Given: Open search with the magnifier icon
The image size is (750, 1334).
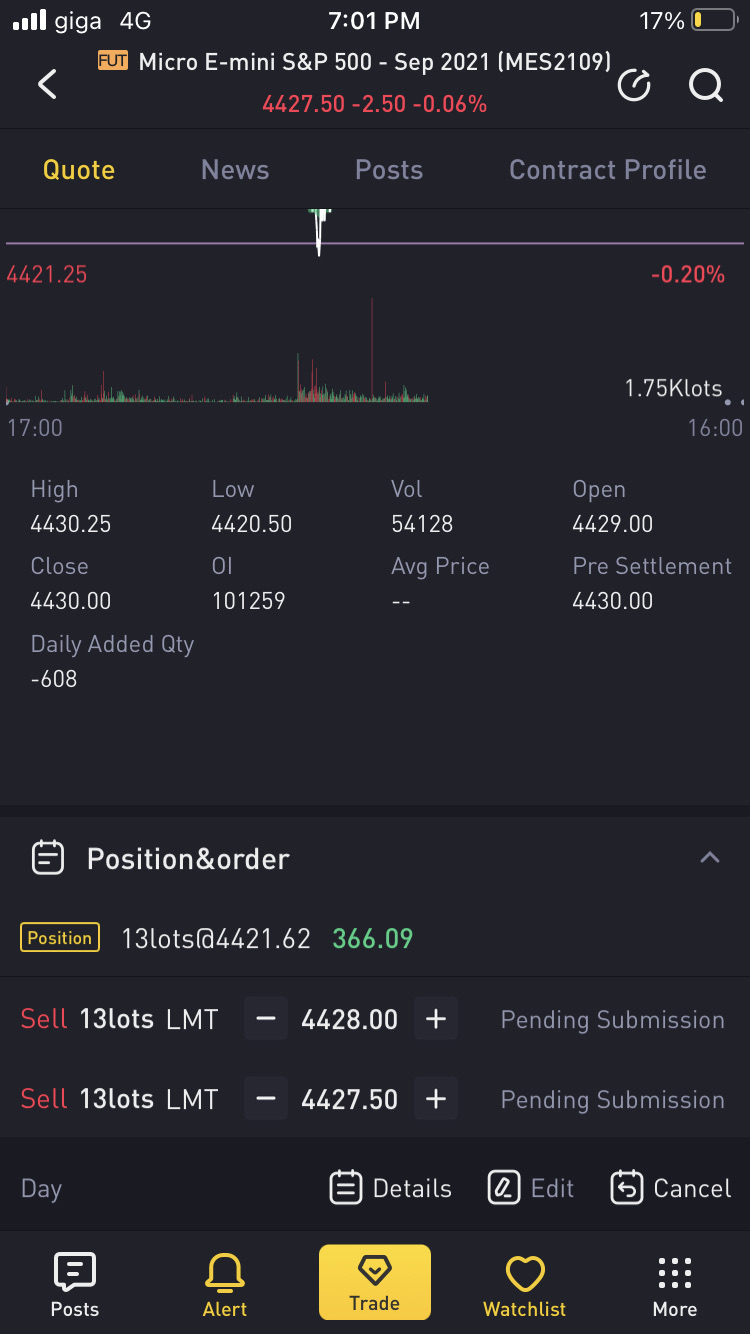Looking at the screenshot, I should 706,86.
